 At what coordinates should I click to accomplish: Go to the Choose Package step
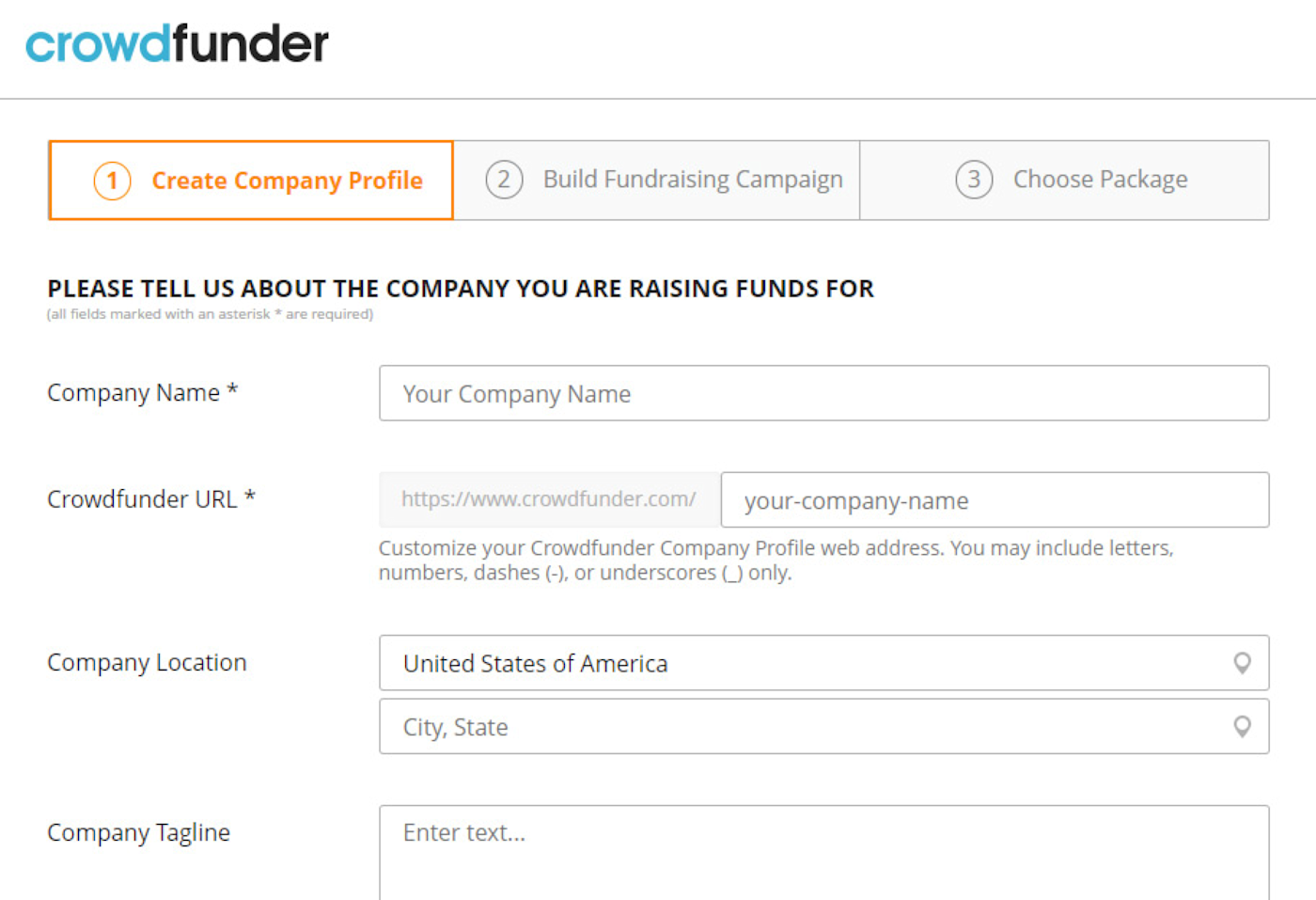tap(1064, 181)
